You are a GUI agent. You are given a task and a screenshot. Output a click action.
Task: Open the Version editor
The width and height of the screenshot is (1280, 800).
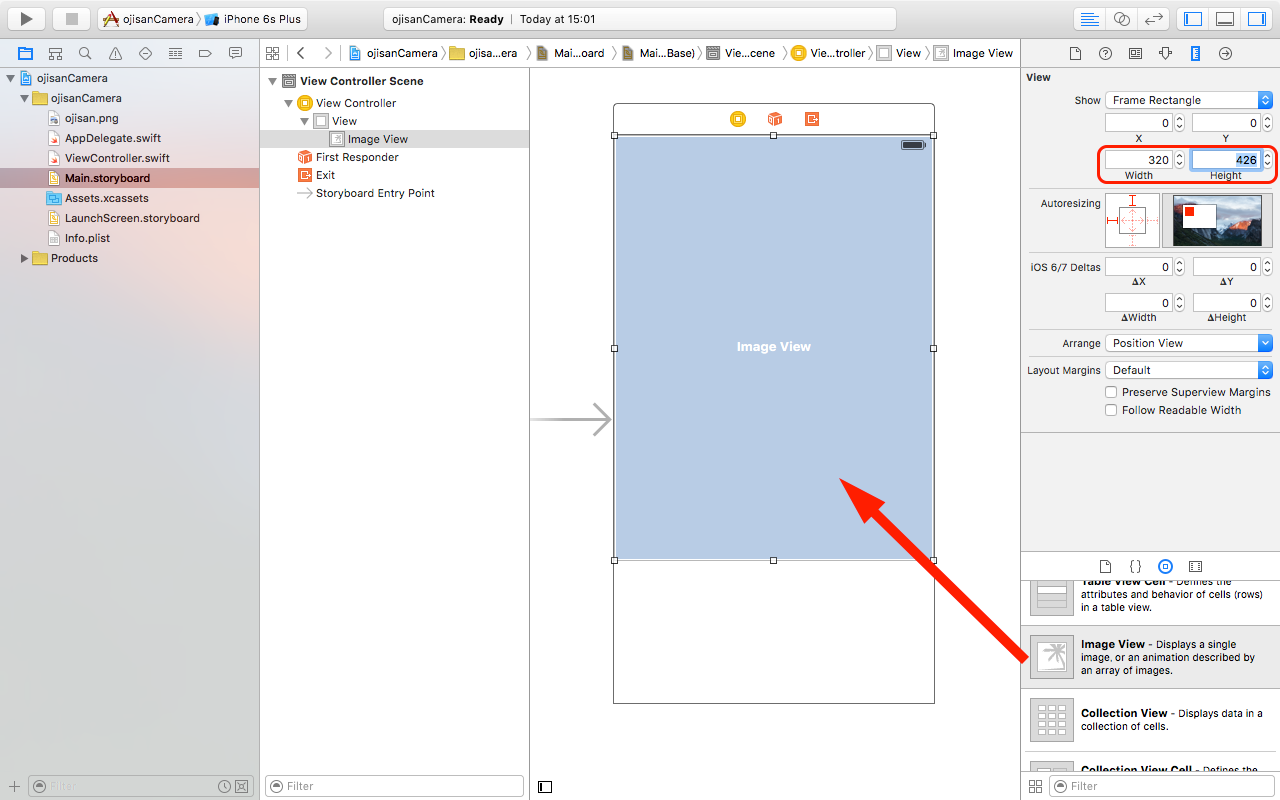click(x=1150, y=18)
